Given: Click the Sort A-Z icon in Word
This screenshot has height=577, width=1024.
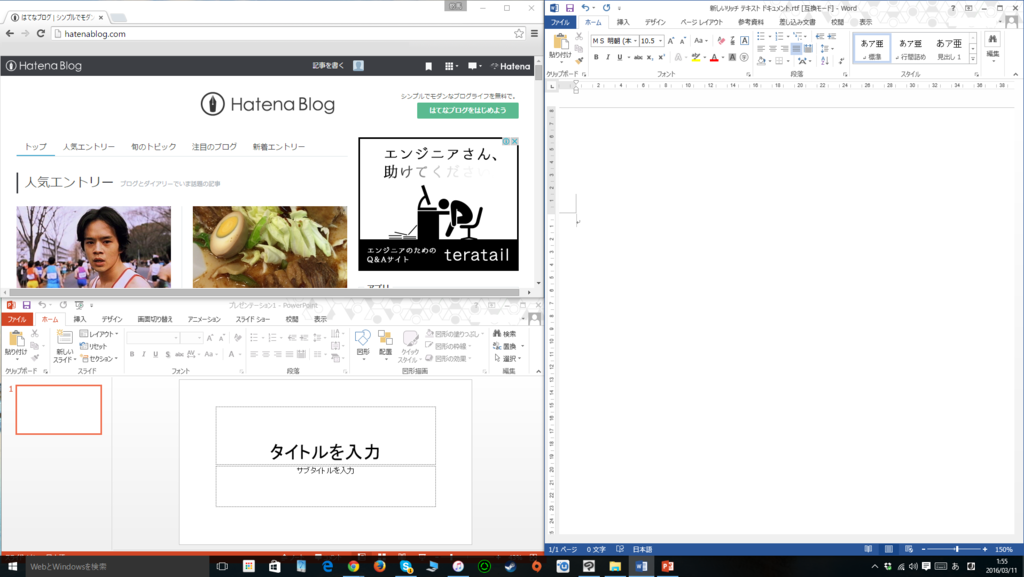Looking at the screenshot, I should coord(825,61).
